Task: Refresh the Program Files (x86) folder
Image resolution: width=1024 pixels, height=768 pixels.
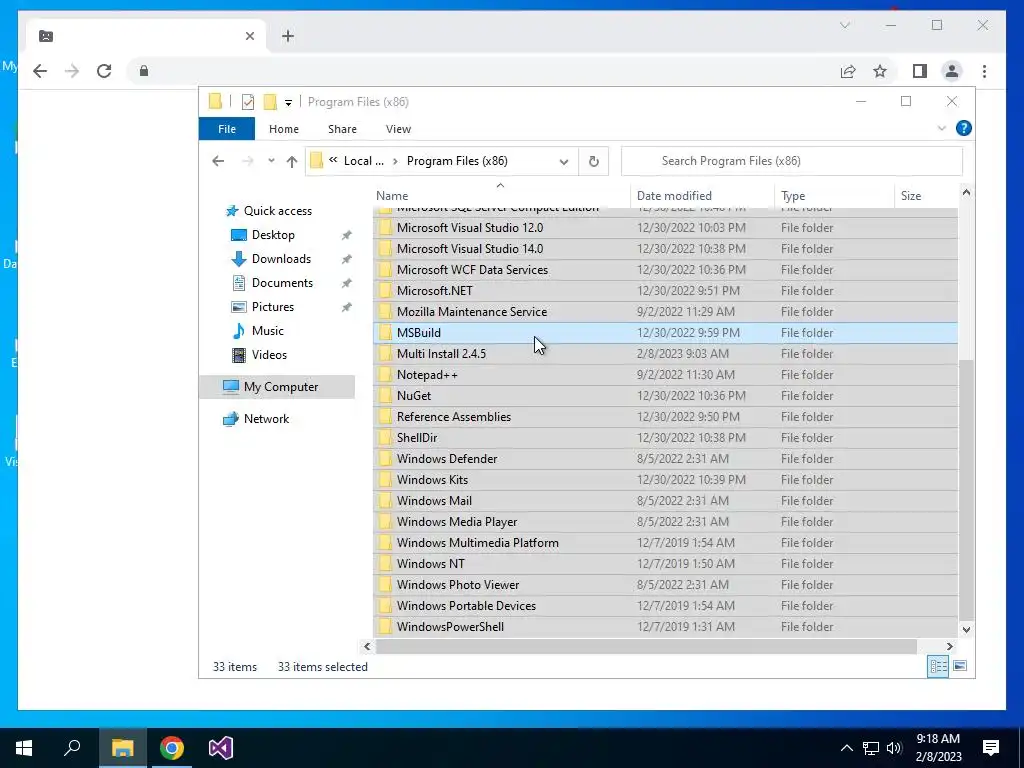Action: pos(594,161)
